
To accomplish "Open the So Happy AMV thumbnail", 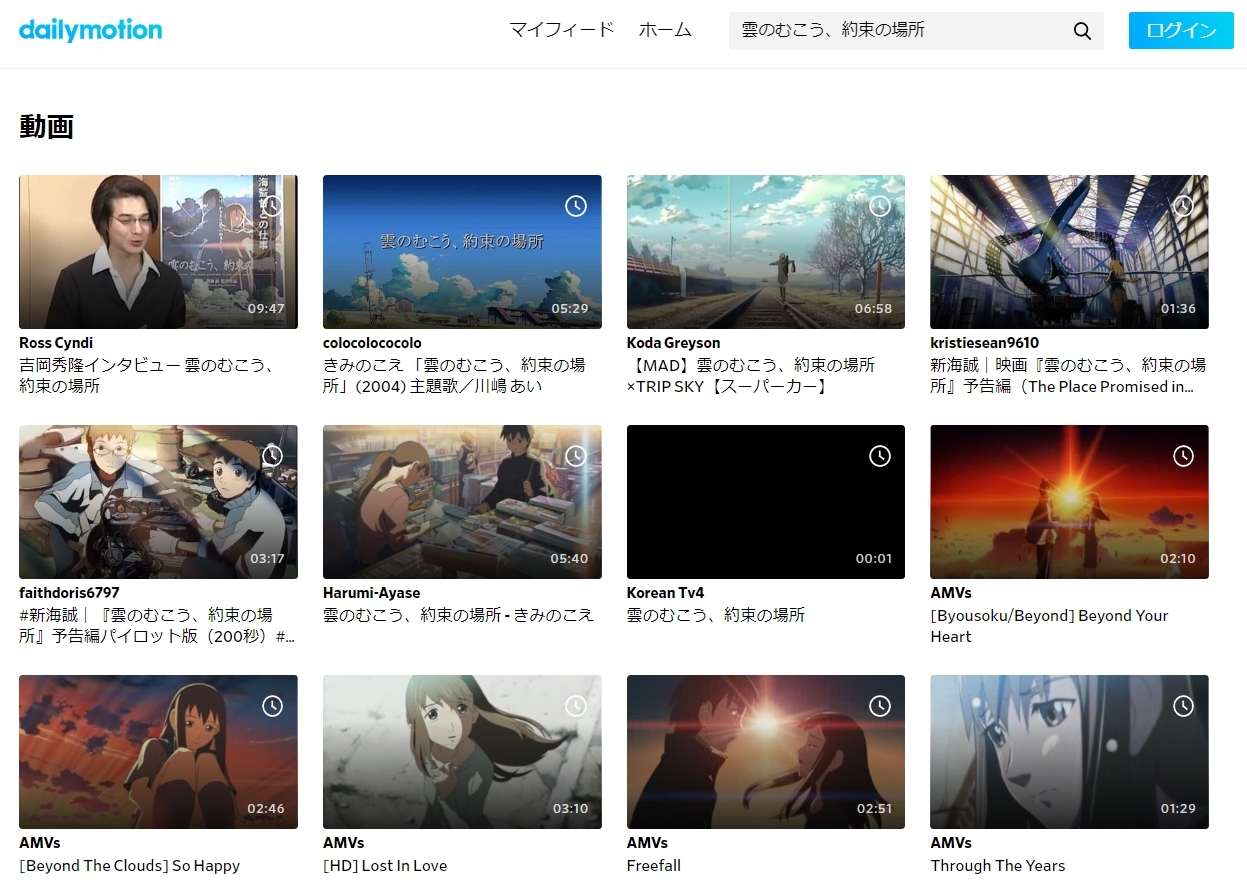I will (158, 752).
